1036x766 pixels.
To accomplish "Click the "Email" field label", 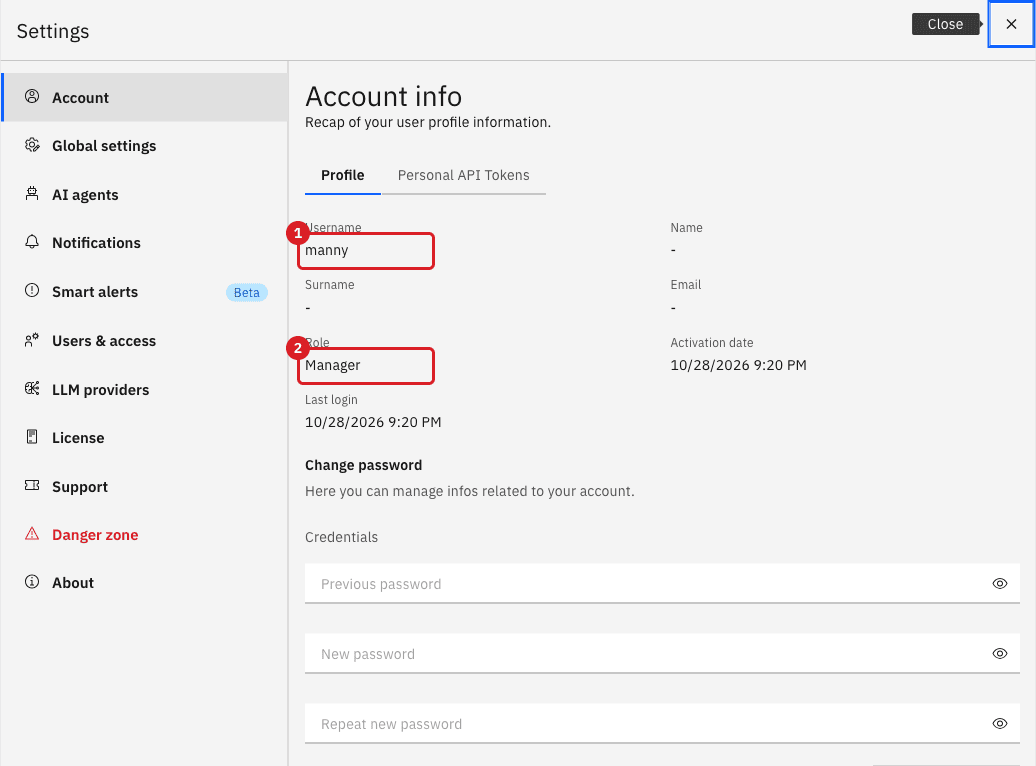I will pyautogui.click(x=685, y=284).
